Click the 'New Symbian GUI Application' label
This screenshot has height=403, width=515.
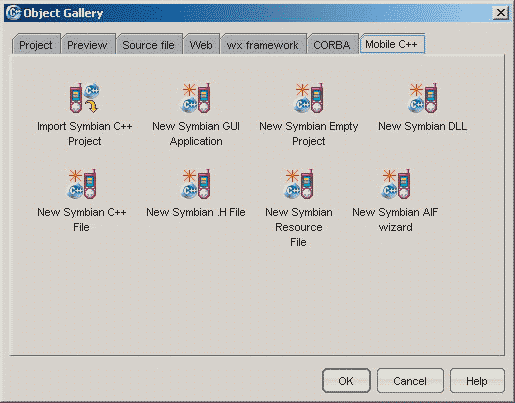tap(196, 134)
